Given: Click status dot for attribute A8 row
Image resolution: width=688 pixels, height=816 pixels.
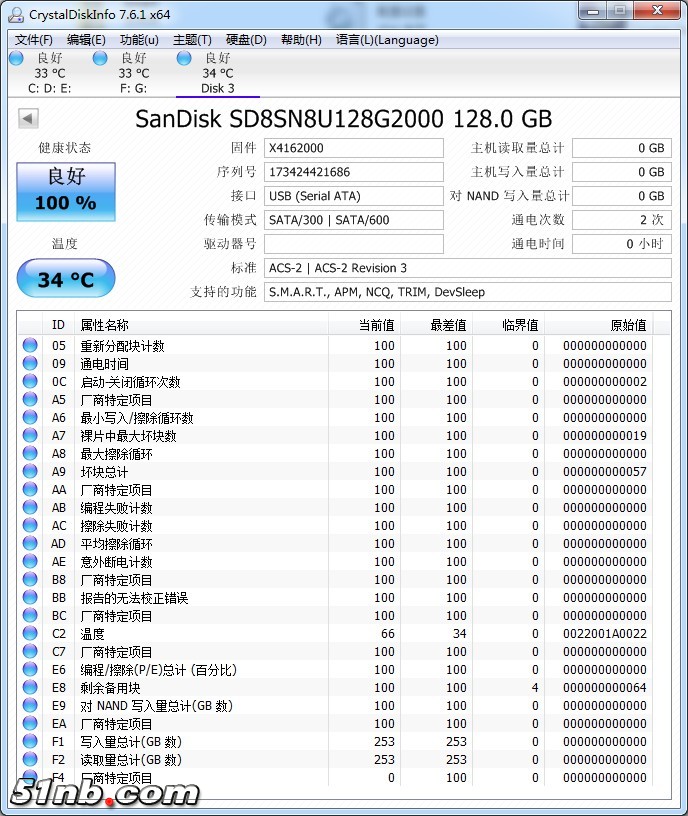Looking at the screenshot, I should [x=30, y=453].
